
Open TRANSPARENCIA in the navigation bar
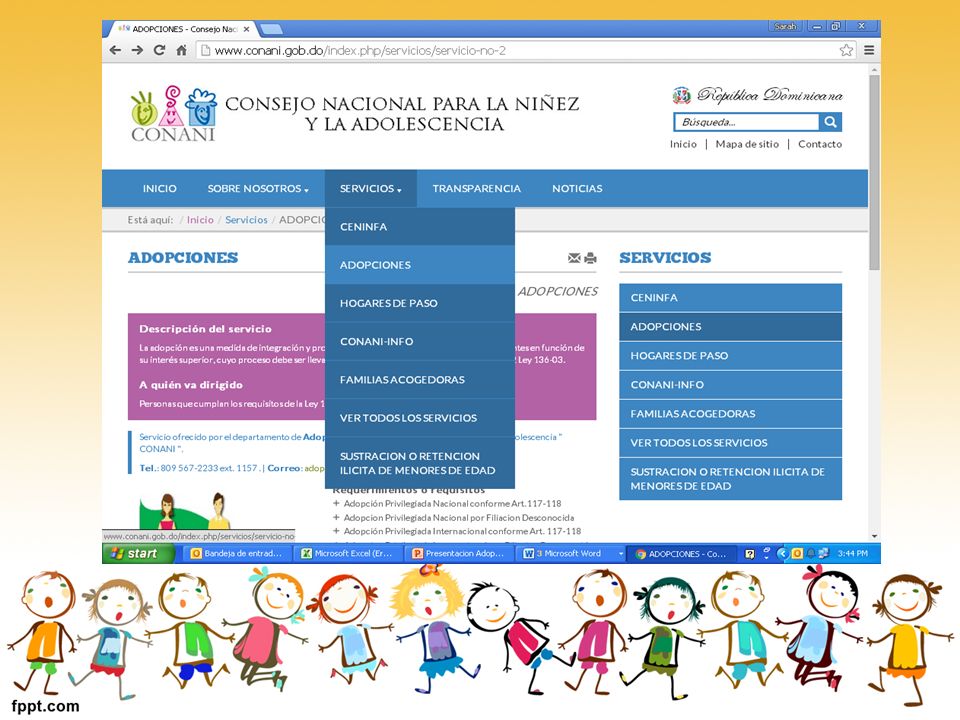coord(477,189)
